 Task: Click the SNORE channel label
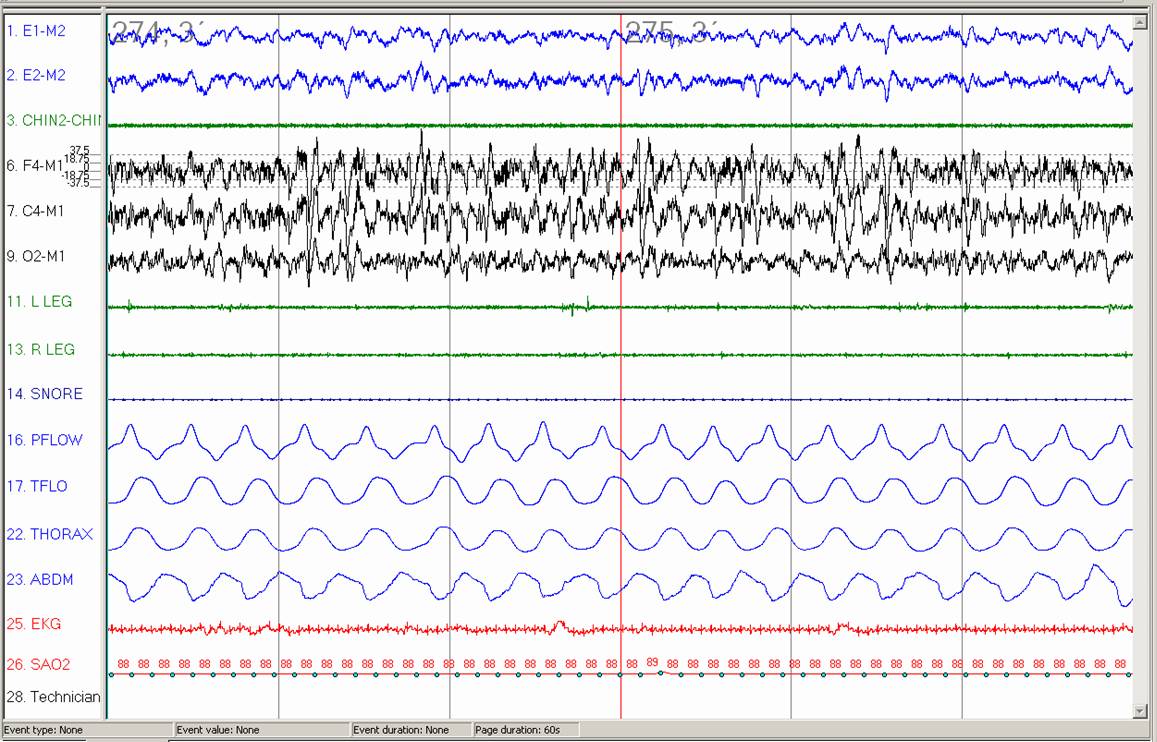[44, 394]
